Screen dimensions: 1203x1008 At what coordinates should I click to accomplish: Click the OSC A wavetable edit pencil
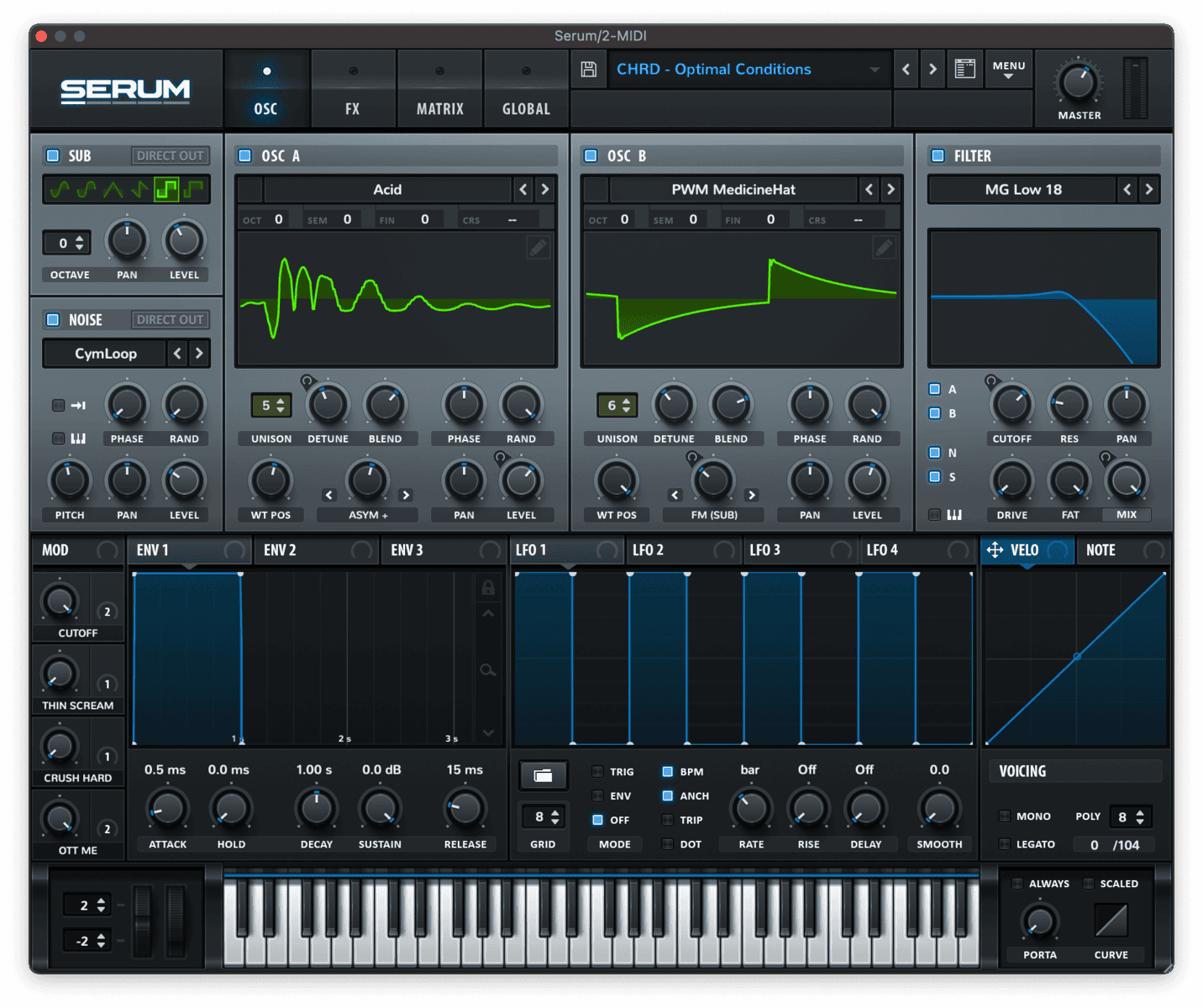tap(538, 247)
